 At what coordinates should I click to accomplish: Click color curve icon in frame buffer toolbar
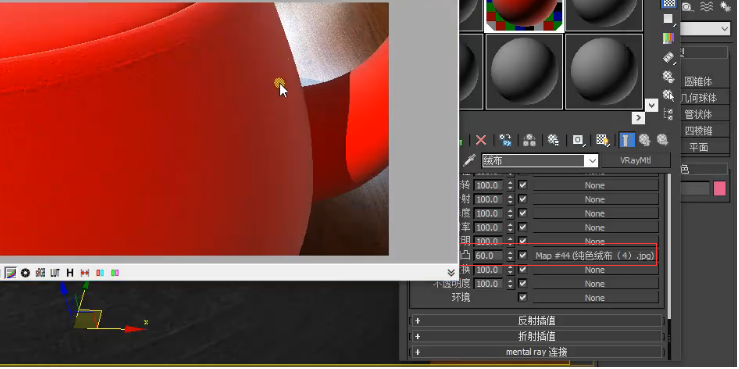(11, 272)
